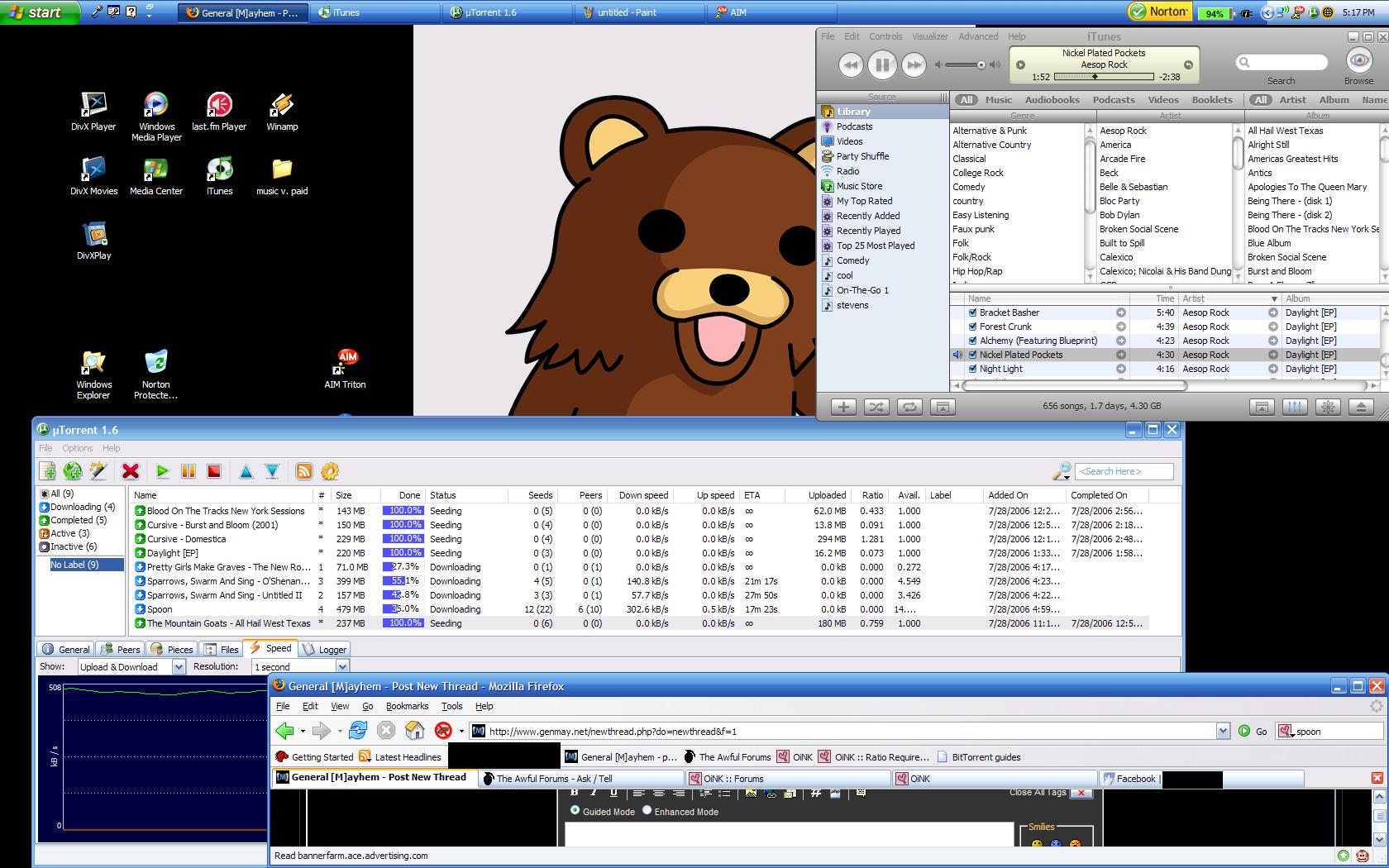The height and width of the screenshot is (868, 1389).
Task: Click the green Start torrent icon
Action: pyautogui.click(x=162, y=471)
